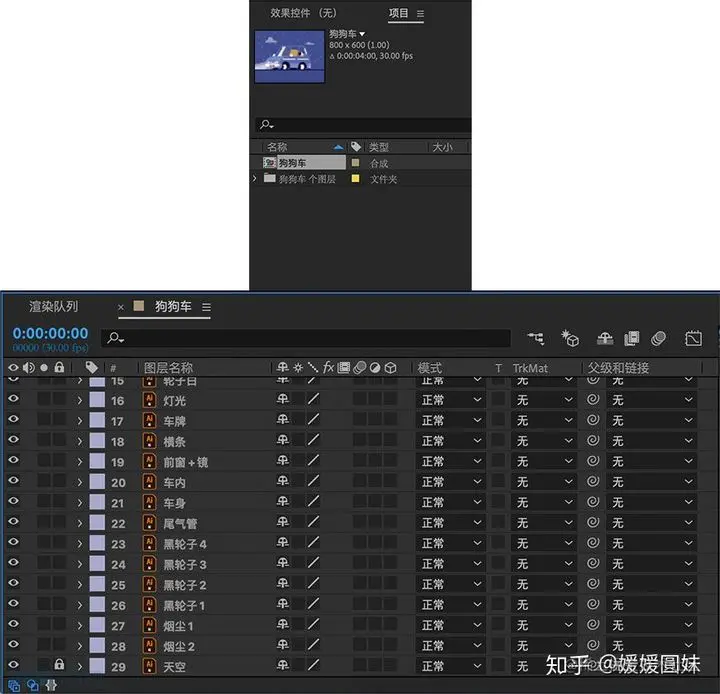This screenshot has width=720, height=694.
Task: Toggle the Draft 3D icon
Action: pos(570,339)
